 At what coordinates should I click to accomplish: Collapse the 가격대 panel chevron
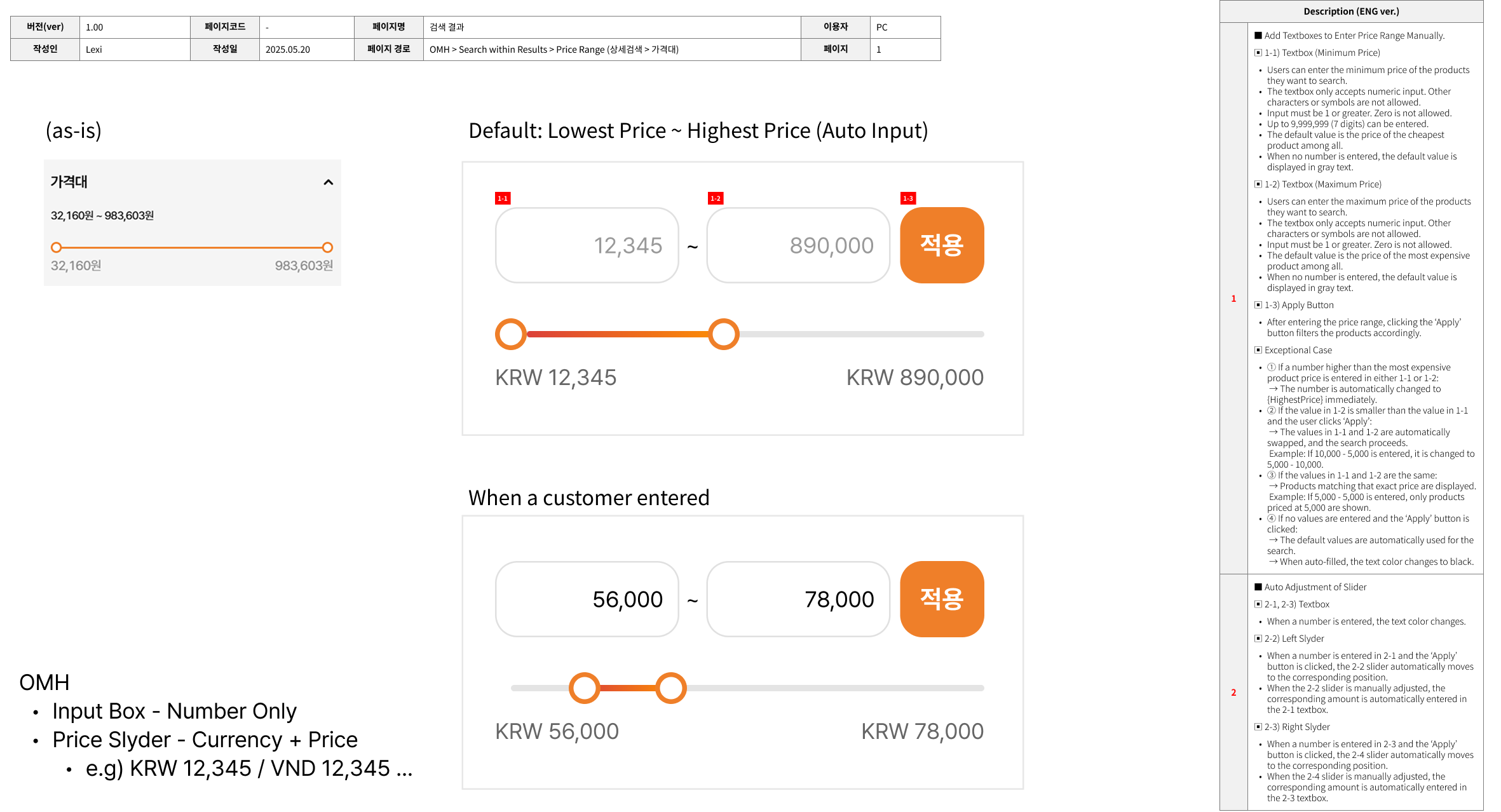(x=328, y=182)
